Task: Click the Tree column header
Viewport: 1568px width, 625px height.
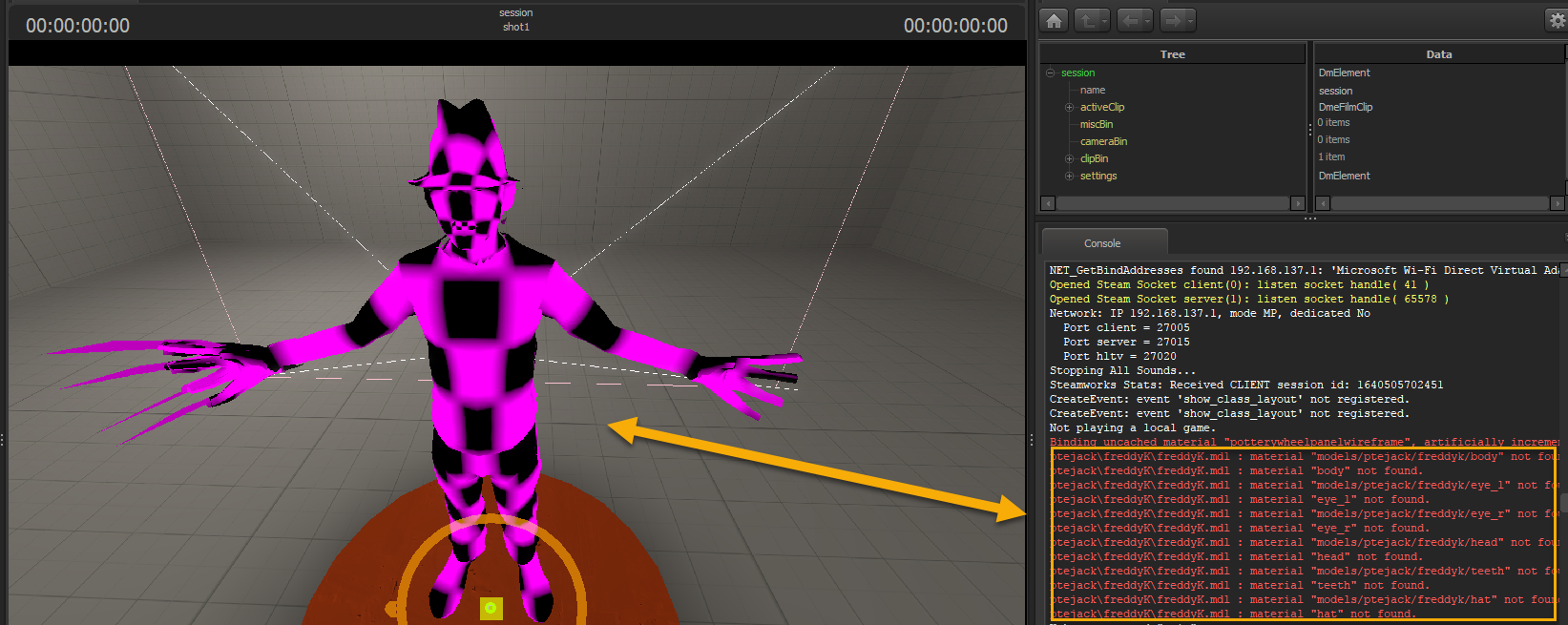Action: (1172, 54)
